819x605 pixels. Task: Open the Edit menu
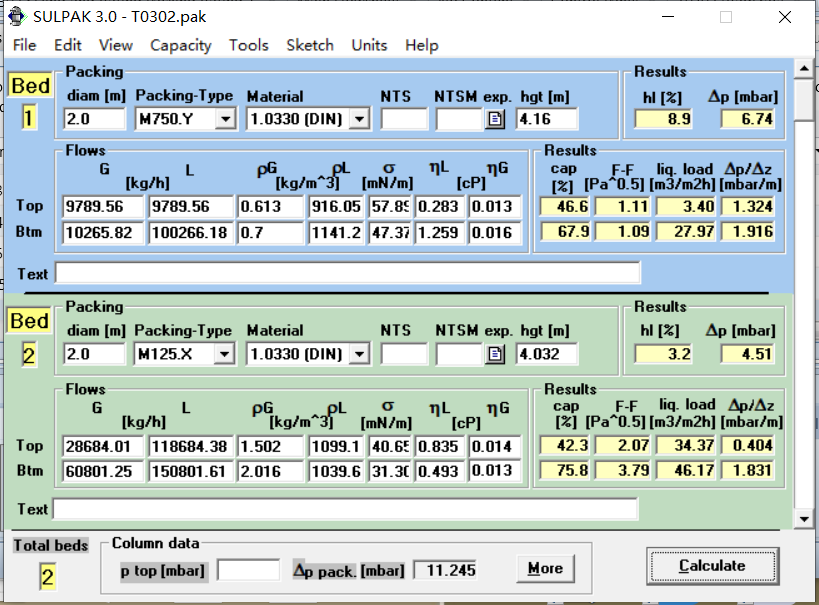[67, 45]
